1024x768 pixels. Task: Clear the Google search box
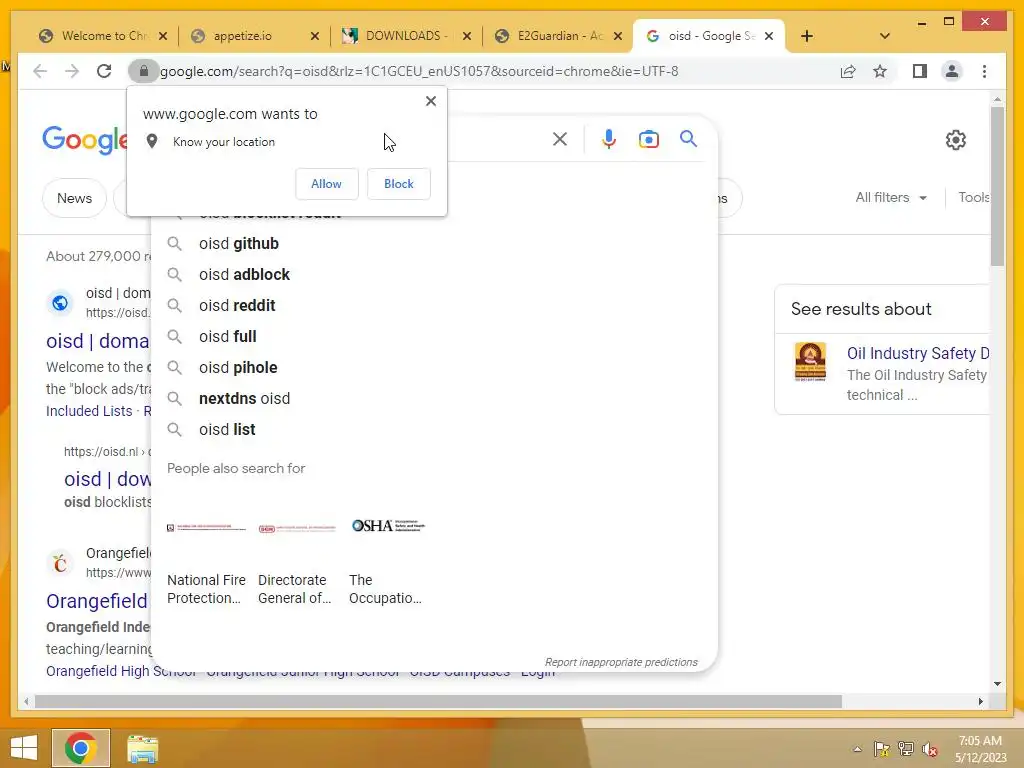[560, 139]
